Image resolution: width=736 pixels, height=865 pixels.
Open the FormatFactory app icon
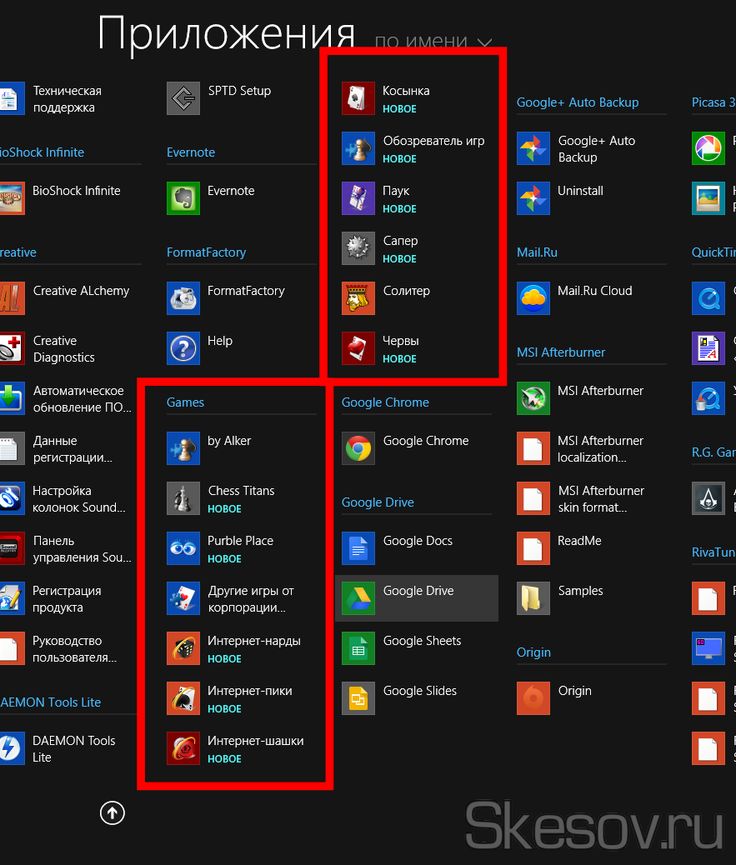[183, 298]
